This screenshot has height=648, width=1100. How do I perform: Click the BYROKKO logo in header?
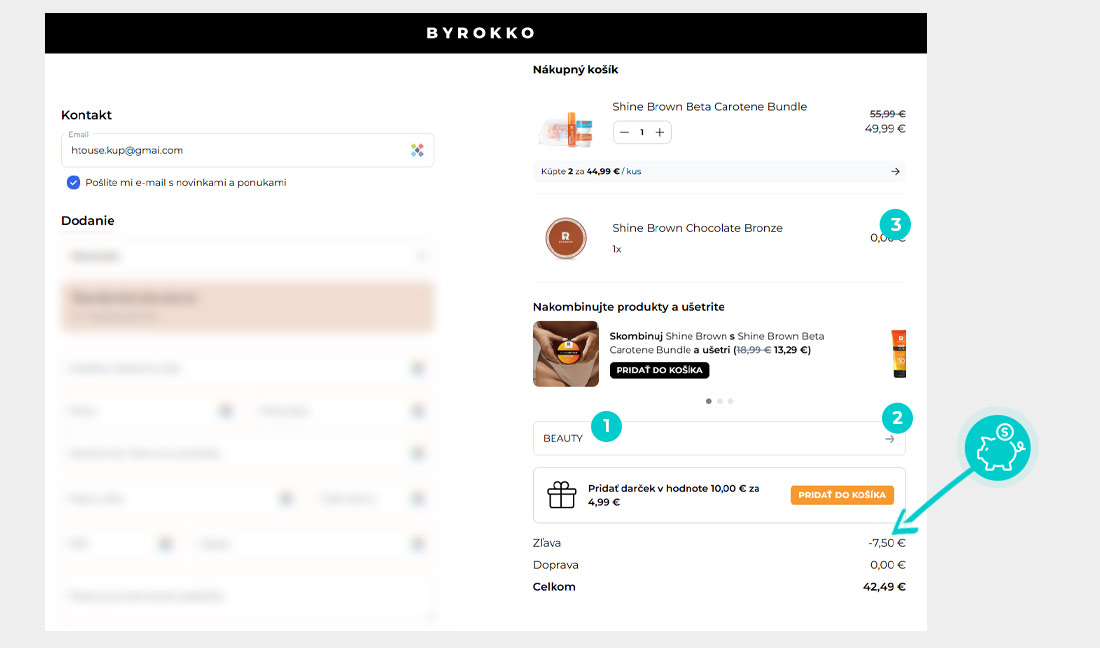(481, 33)
